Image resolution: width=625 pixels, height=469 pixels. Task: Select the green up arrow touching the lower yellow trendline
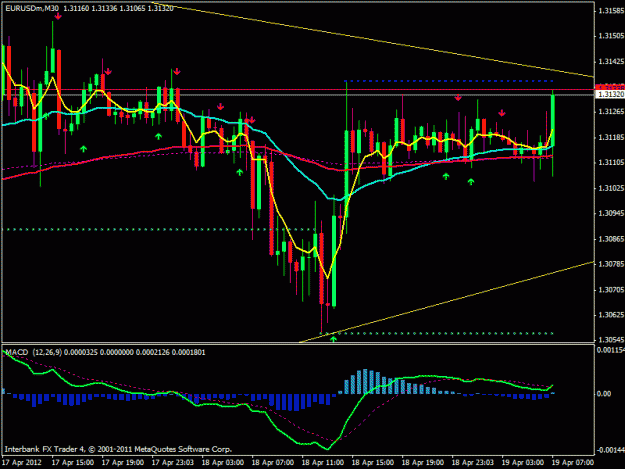click(334, 339)
